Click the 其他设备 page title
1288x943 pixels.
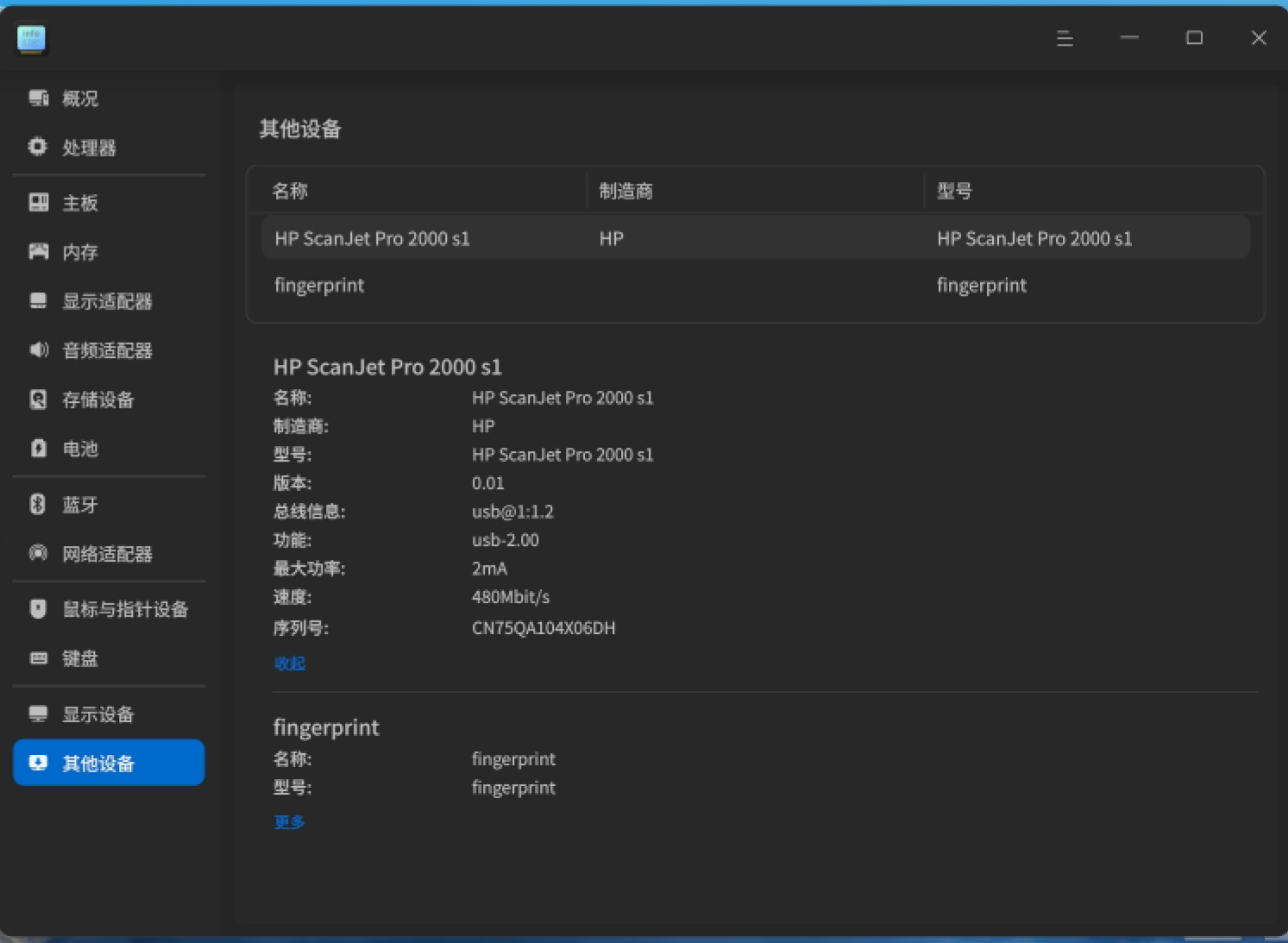coord(300,129)
